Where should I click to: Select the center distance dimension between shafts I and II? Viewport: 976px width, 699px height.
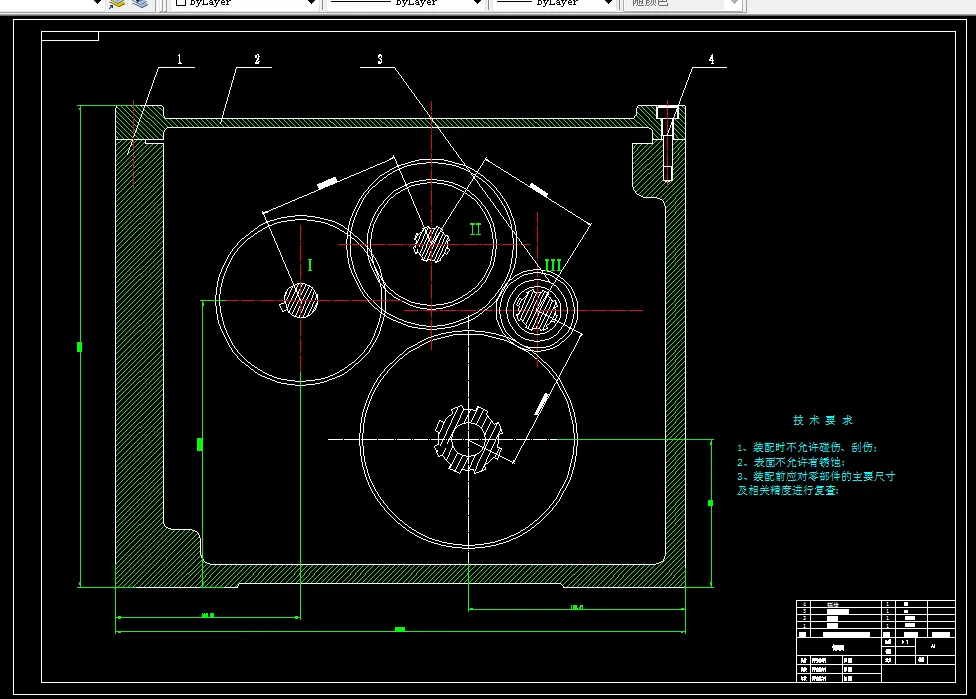pyautogui.click(x=327, y=182)
